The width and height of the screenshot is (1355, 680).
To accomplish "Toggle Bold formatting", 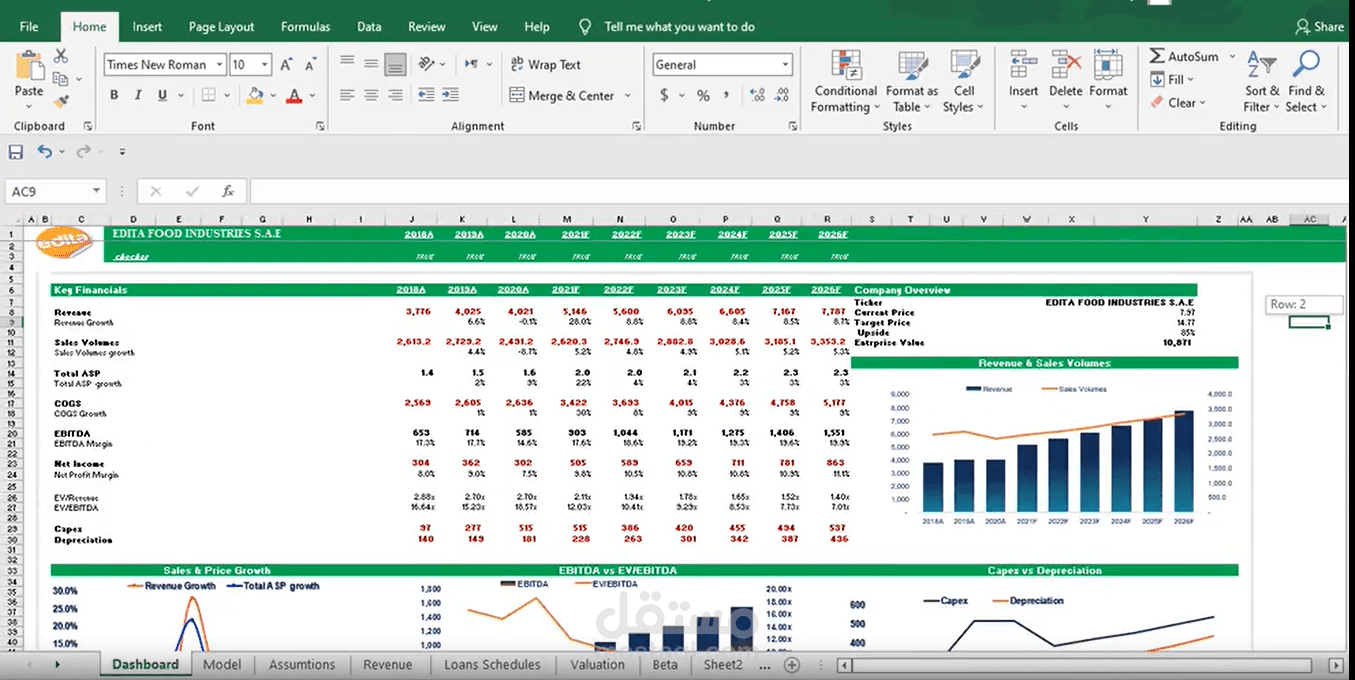I will (114, 96).
